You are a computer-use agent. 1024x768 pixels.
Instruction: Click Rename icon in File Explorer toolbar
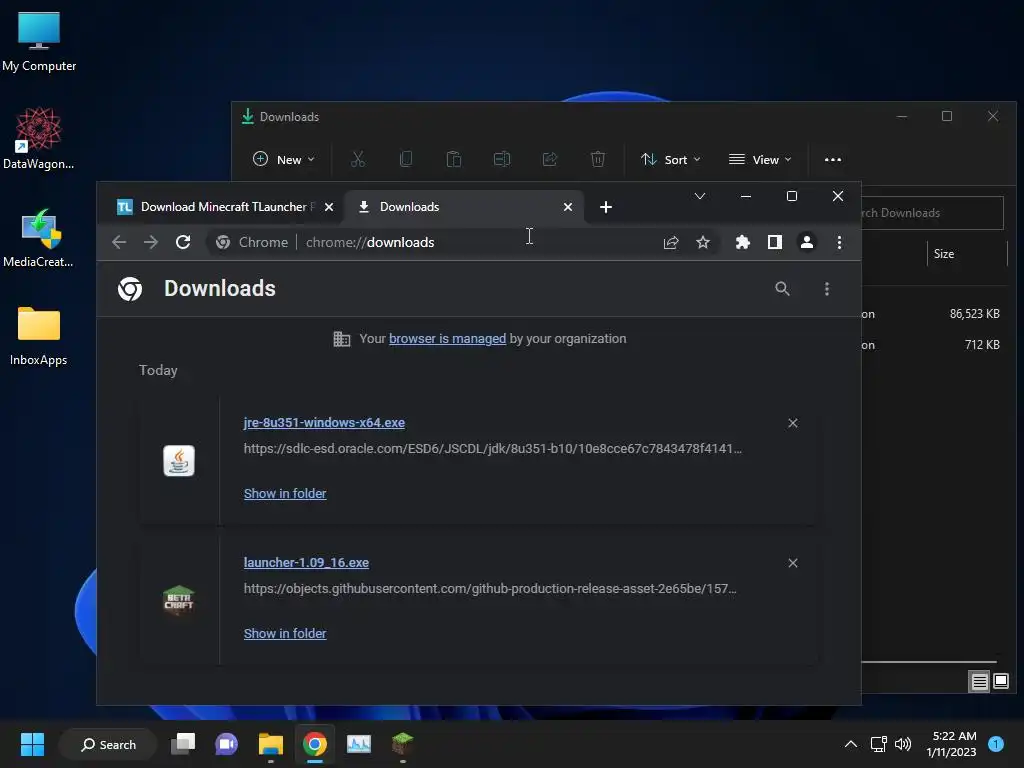[502, 159]
